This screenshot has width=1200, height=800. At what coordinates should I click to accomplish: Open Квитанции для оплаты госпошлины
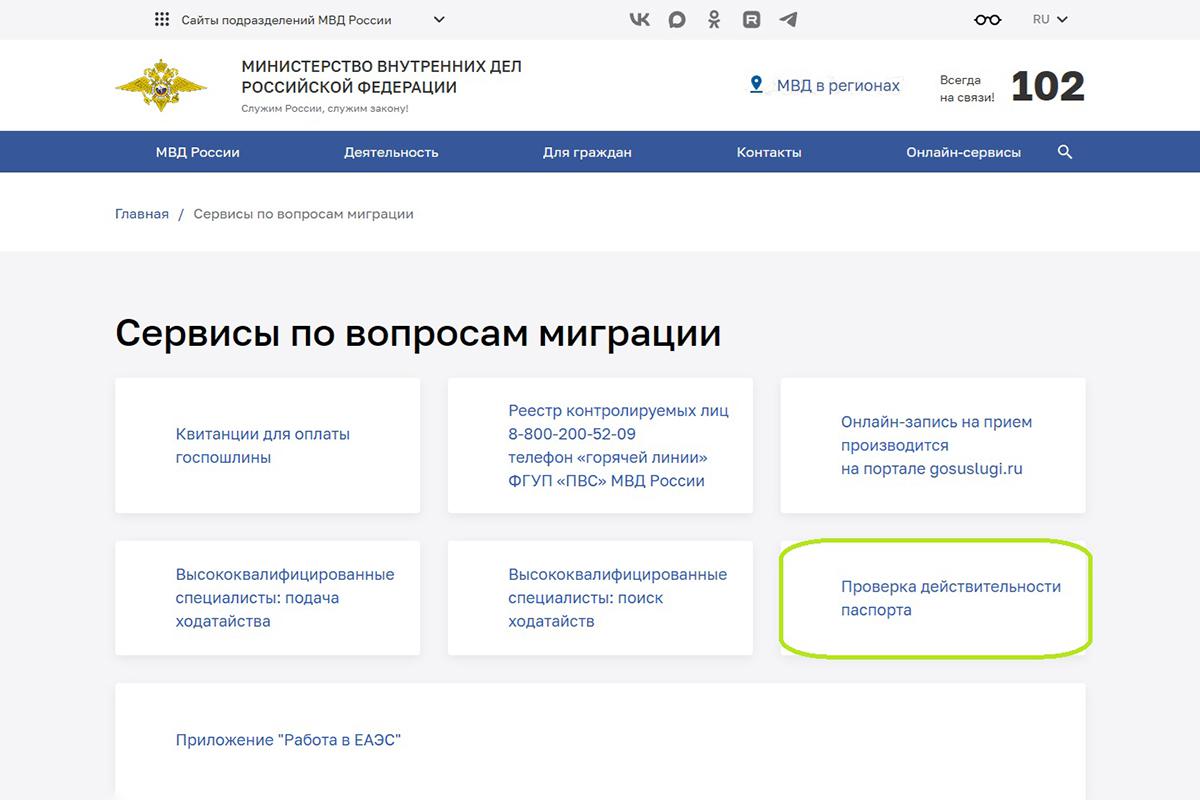tap(262, 445)
